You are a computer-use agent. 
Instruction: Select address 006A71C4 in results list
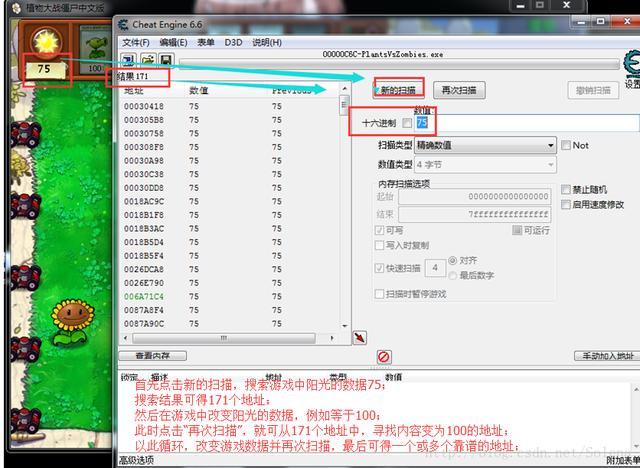click(144, 297)
